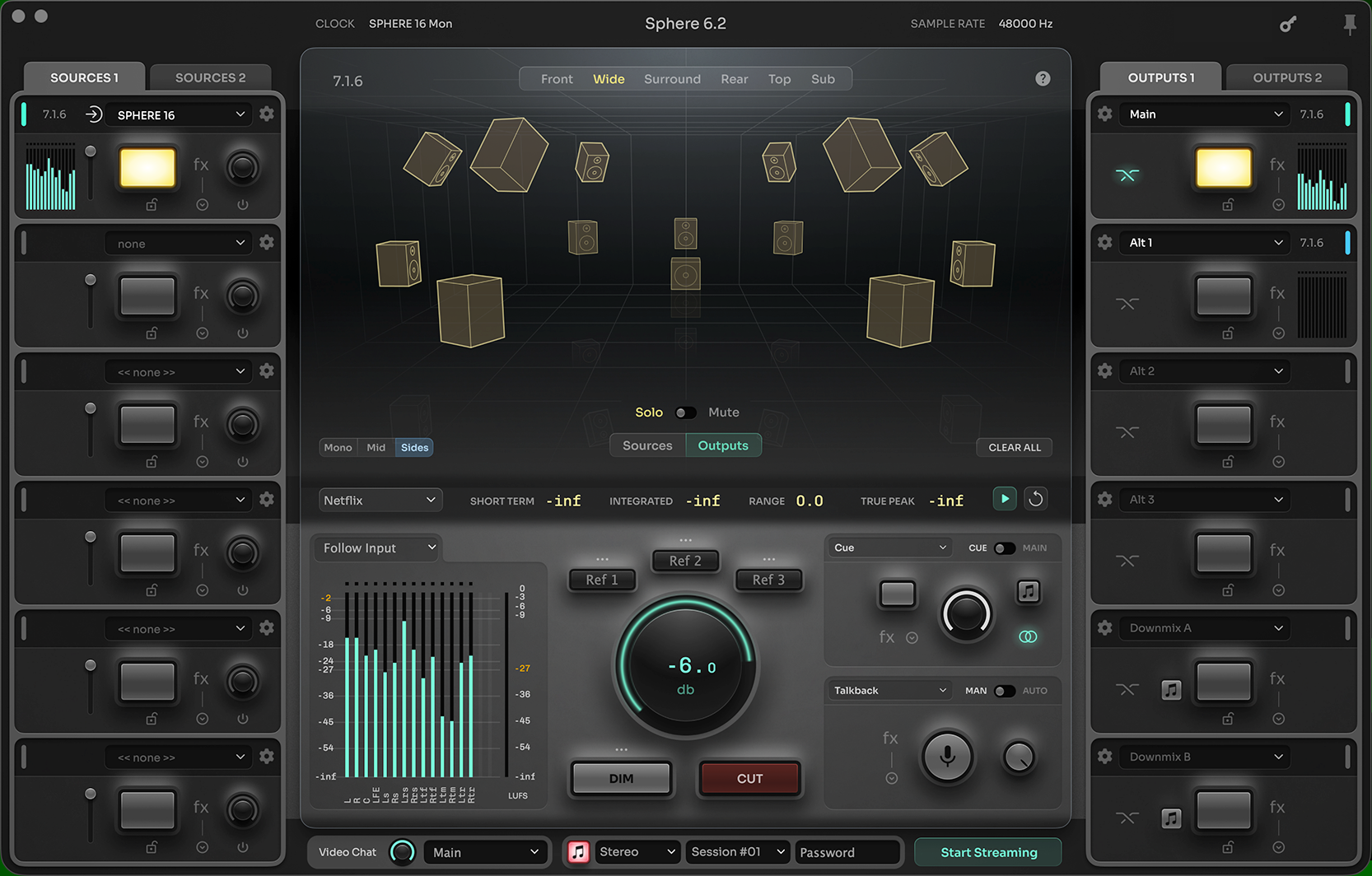Click the pin icon at top right
Viewport: 1372px width, 876px height.
coord(1350,24)
